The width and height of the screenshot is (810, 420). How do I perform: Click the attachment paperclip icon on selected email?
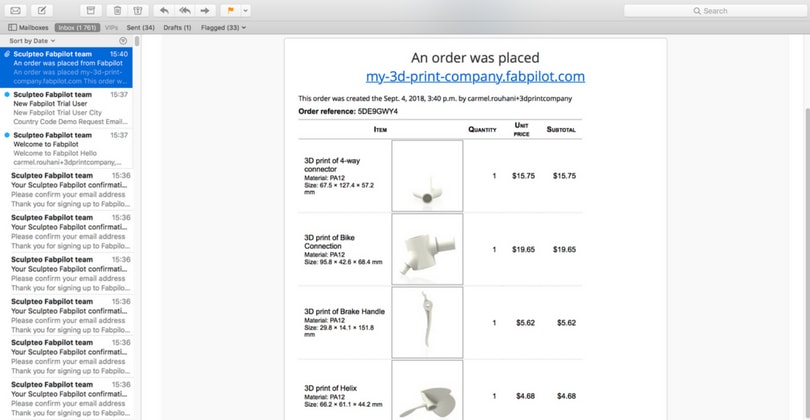tap(7, 54)
